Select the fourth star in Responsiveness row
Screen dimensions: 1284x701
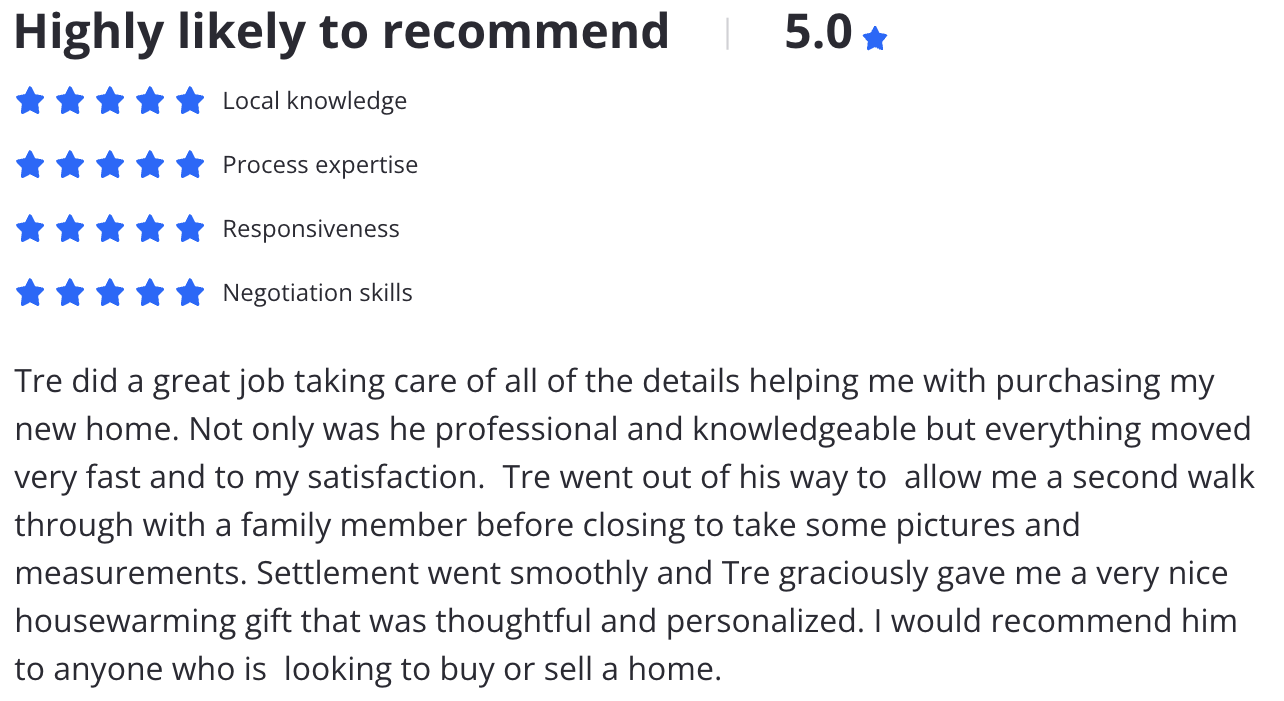point(150,229)
